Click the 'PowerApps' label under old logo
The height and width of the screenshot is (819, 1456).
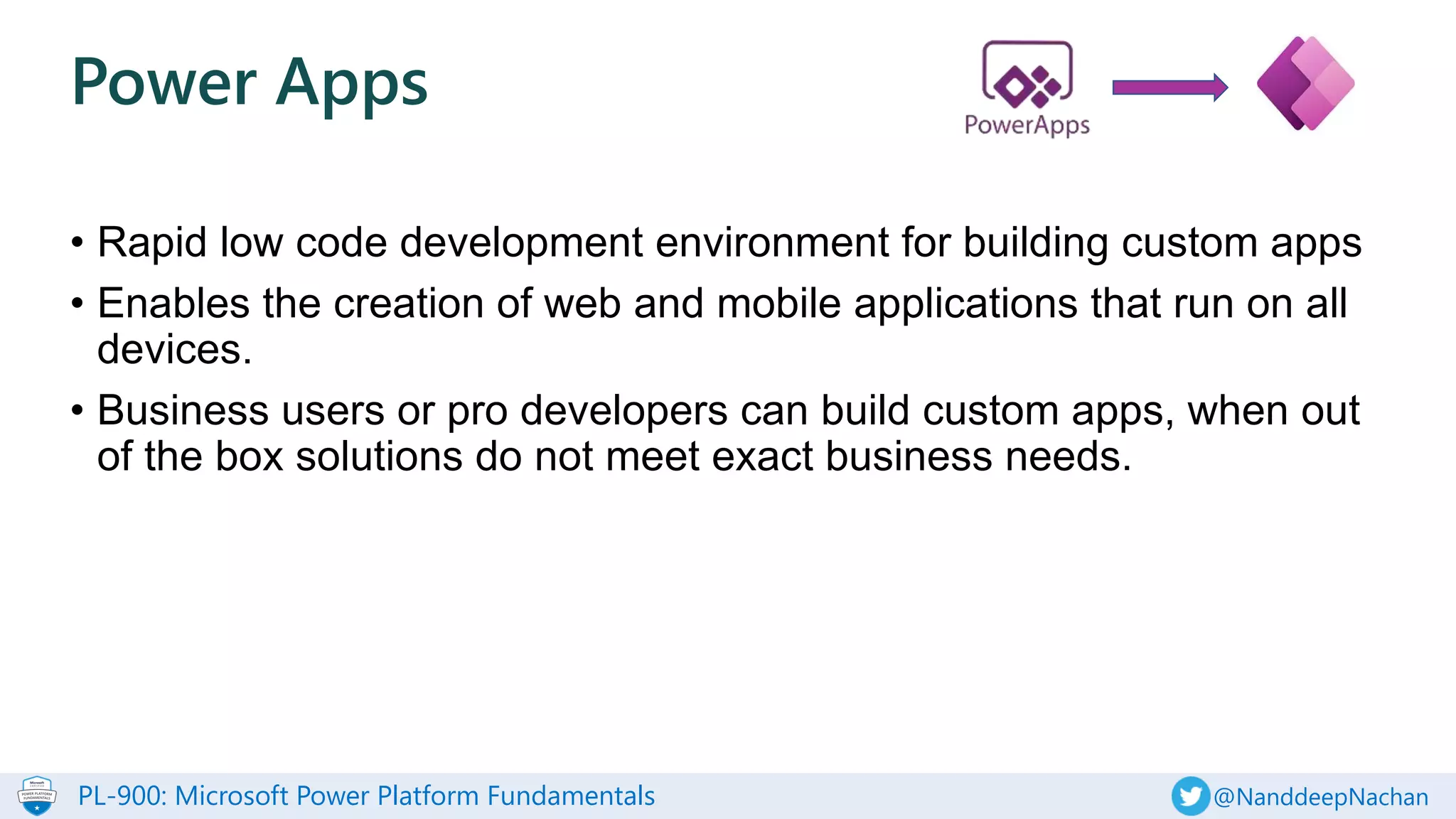(1027, 125)
